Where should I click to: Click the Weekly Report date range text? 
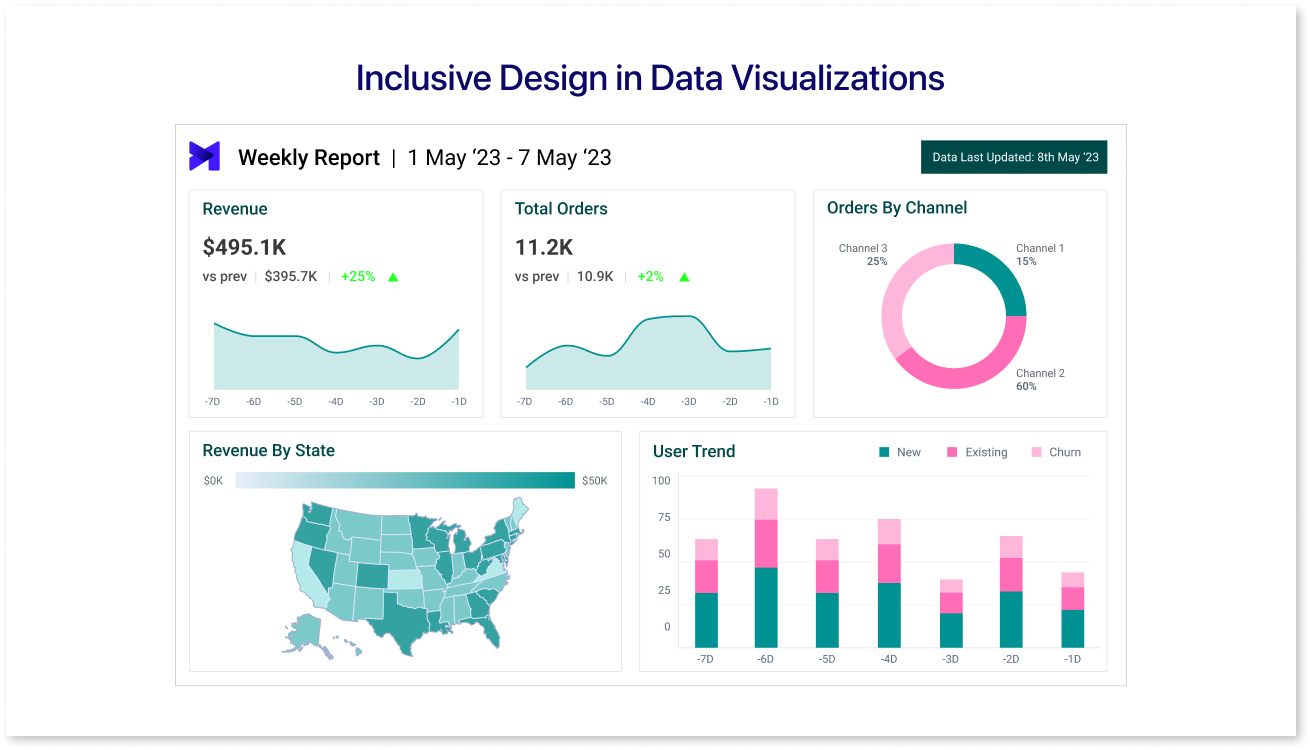coord(509,158)
